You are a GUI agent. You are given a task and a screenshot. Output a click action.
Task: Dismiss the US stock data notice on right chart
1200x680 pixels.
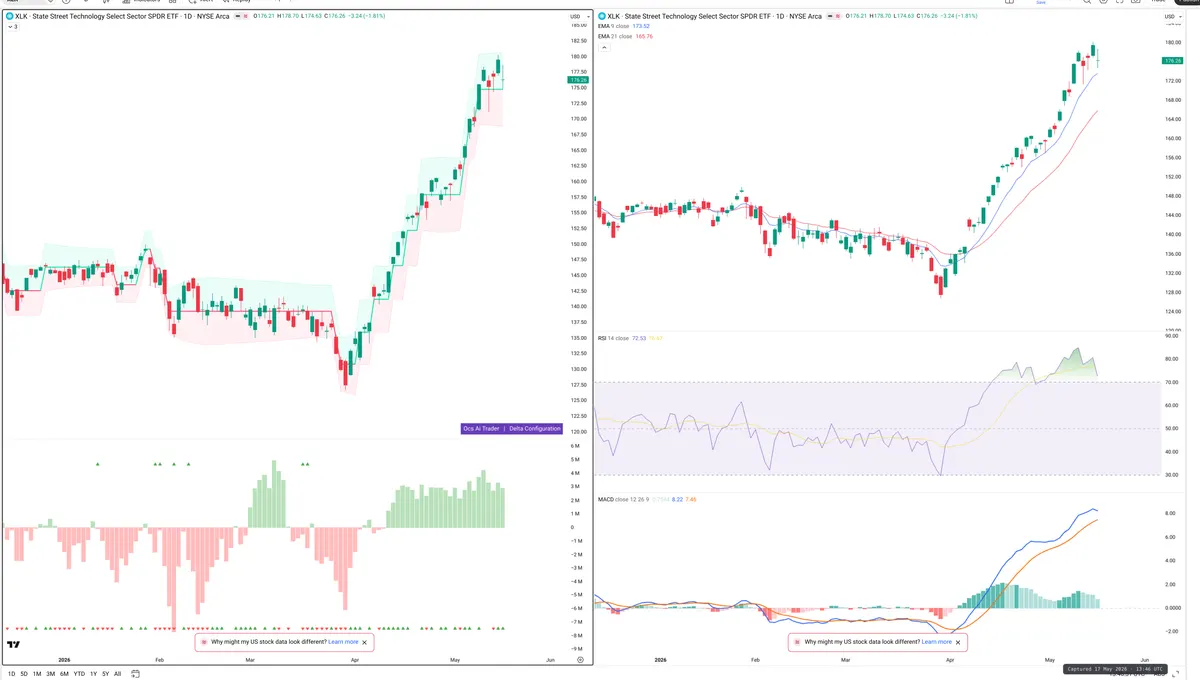tap(959, 642)
